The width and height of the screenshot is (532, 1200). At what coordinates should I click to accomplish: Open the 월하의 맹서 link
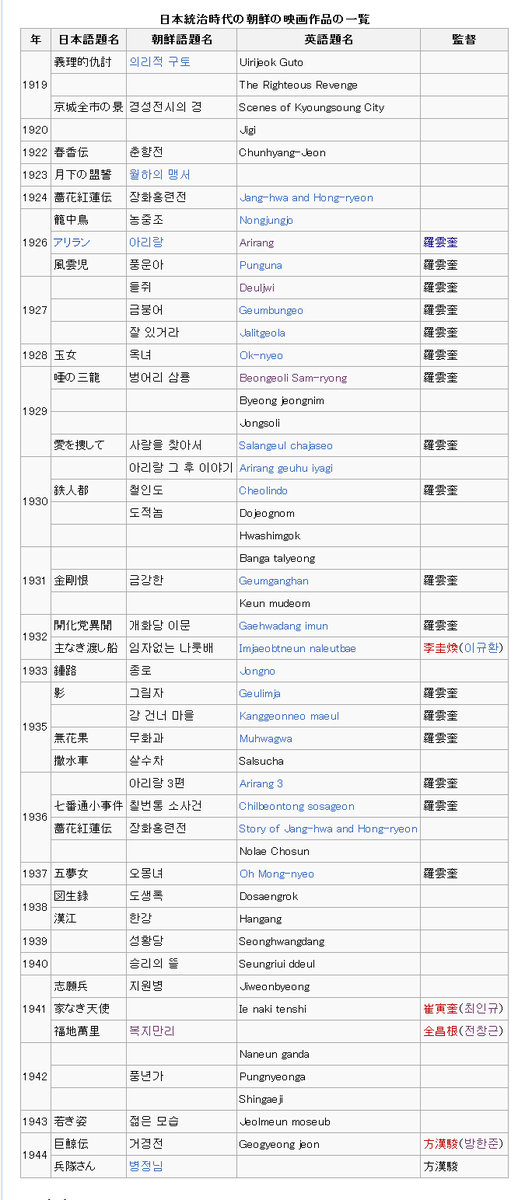[160, 175]
